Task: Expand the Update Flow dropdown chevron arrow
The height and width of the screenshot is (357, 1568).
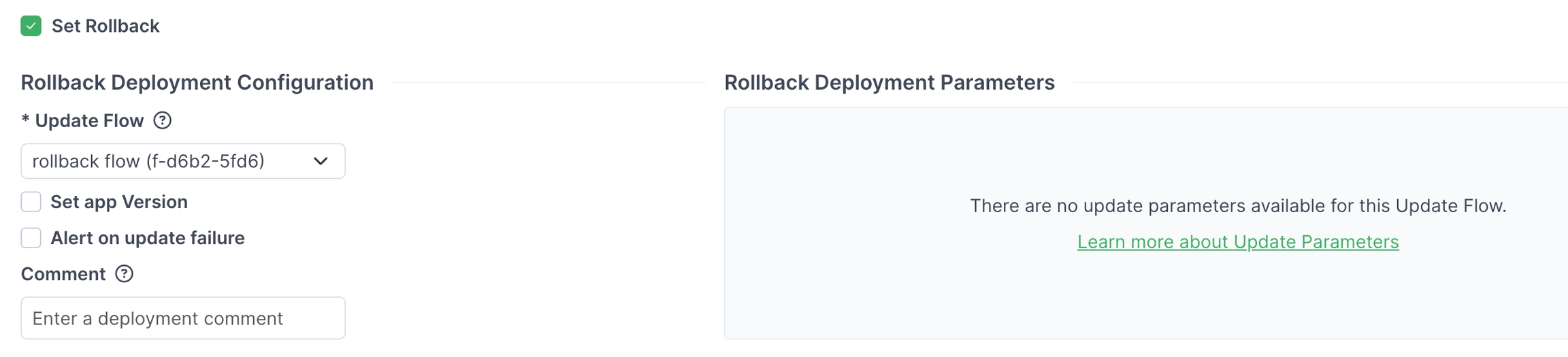Action: click(321, 161)
